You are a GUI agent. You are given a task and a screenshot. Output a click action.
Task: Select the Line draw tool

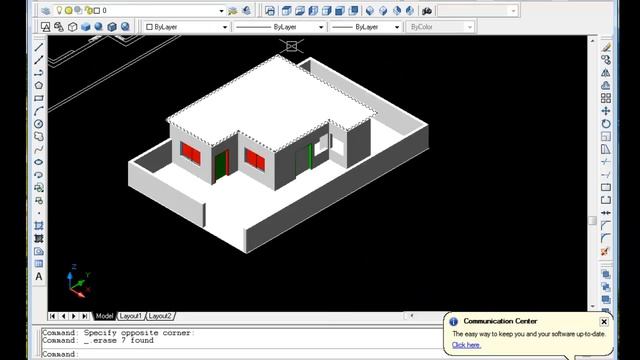[x=39, y=47]
